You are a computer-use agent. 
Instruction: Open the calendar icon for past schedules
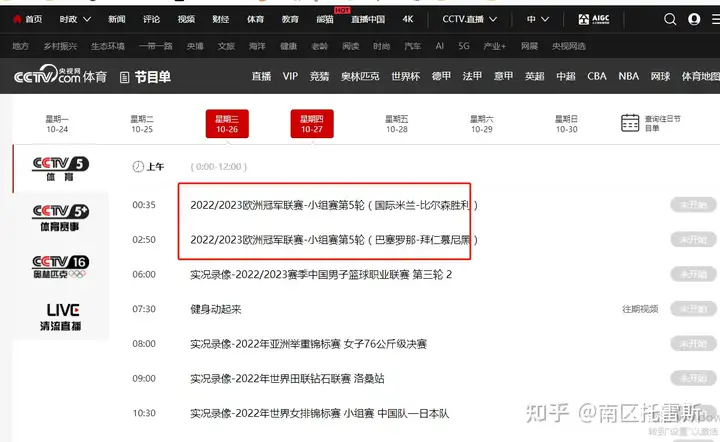coord(630,123)
